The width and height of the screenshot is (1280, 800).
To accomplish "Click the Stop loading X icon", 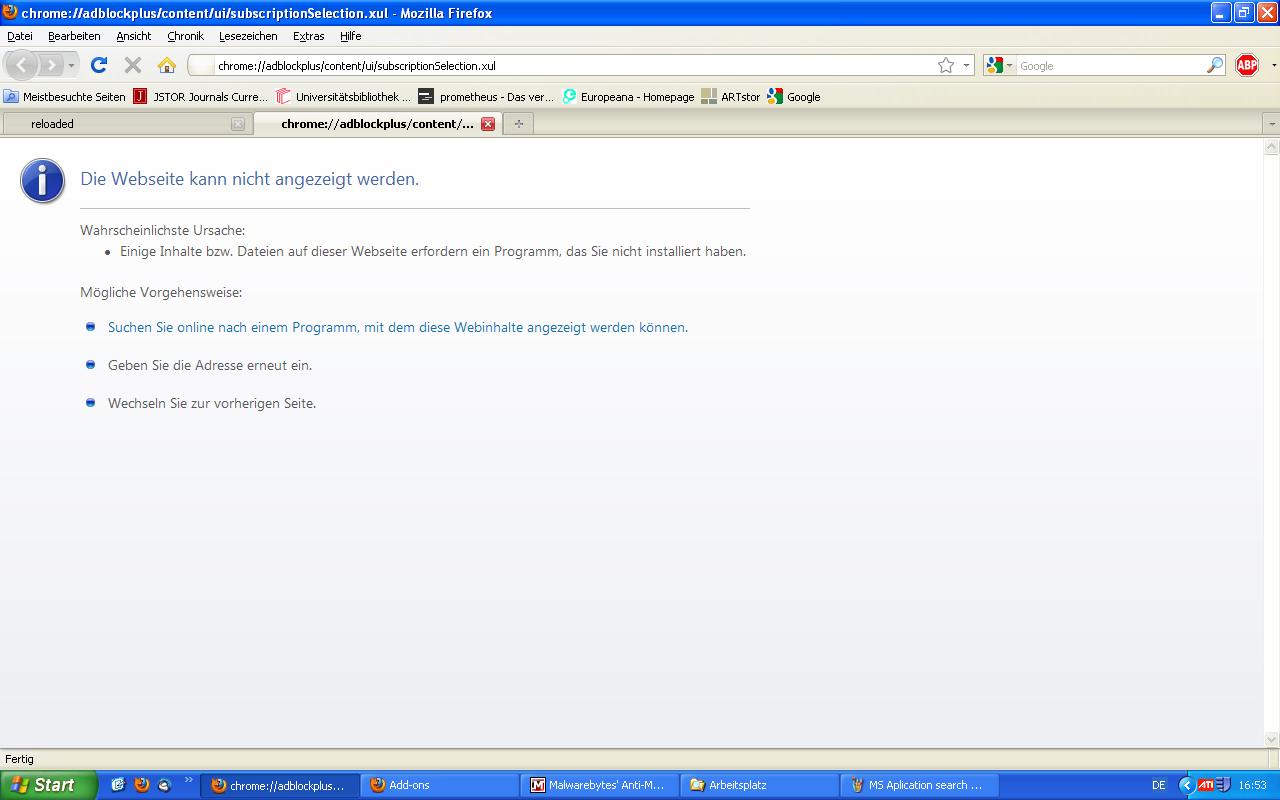I will click(x=132, y=65).
